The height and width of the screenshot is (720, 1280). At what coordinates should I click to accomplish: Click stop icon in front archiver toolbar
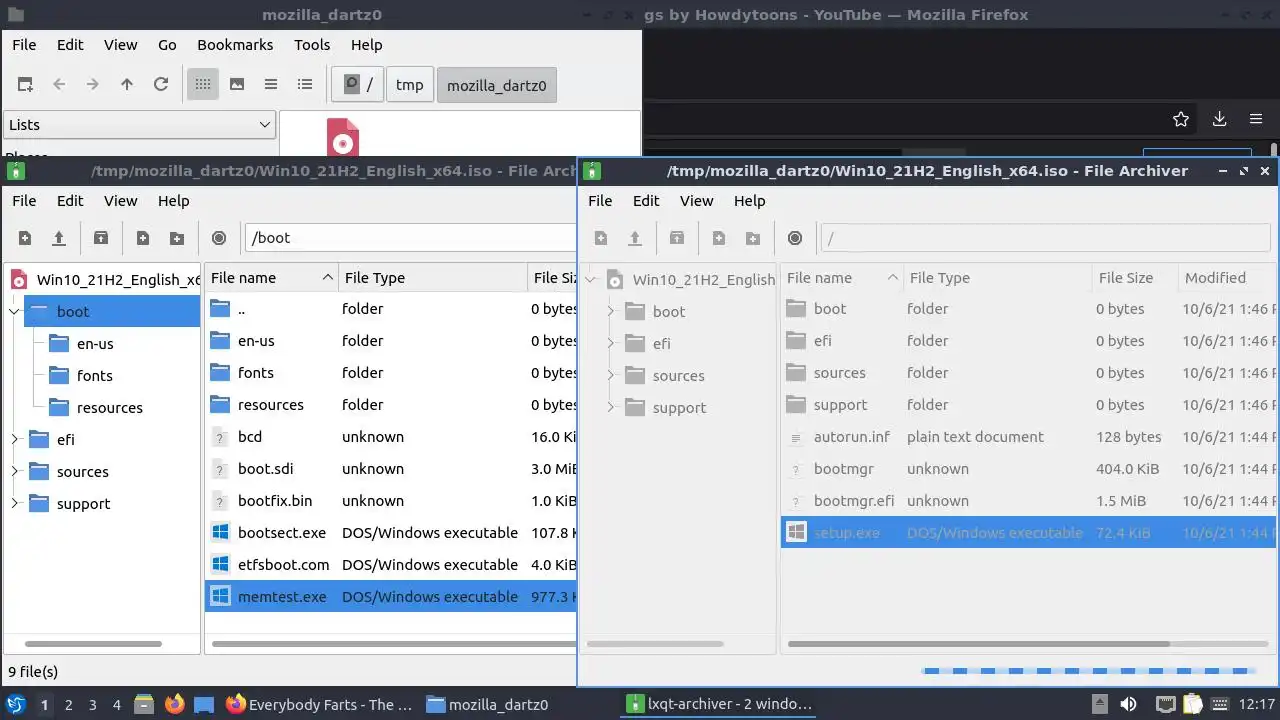795,238
